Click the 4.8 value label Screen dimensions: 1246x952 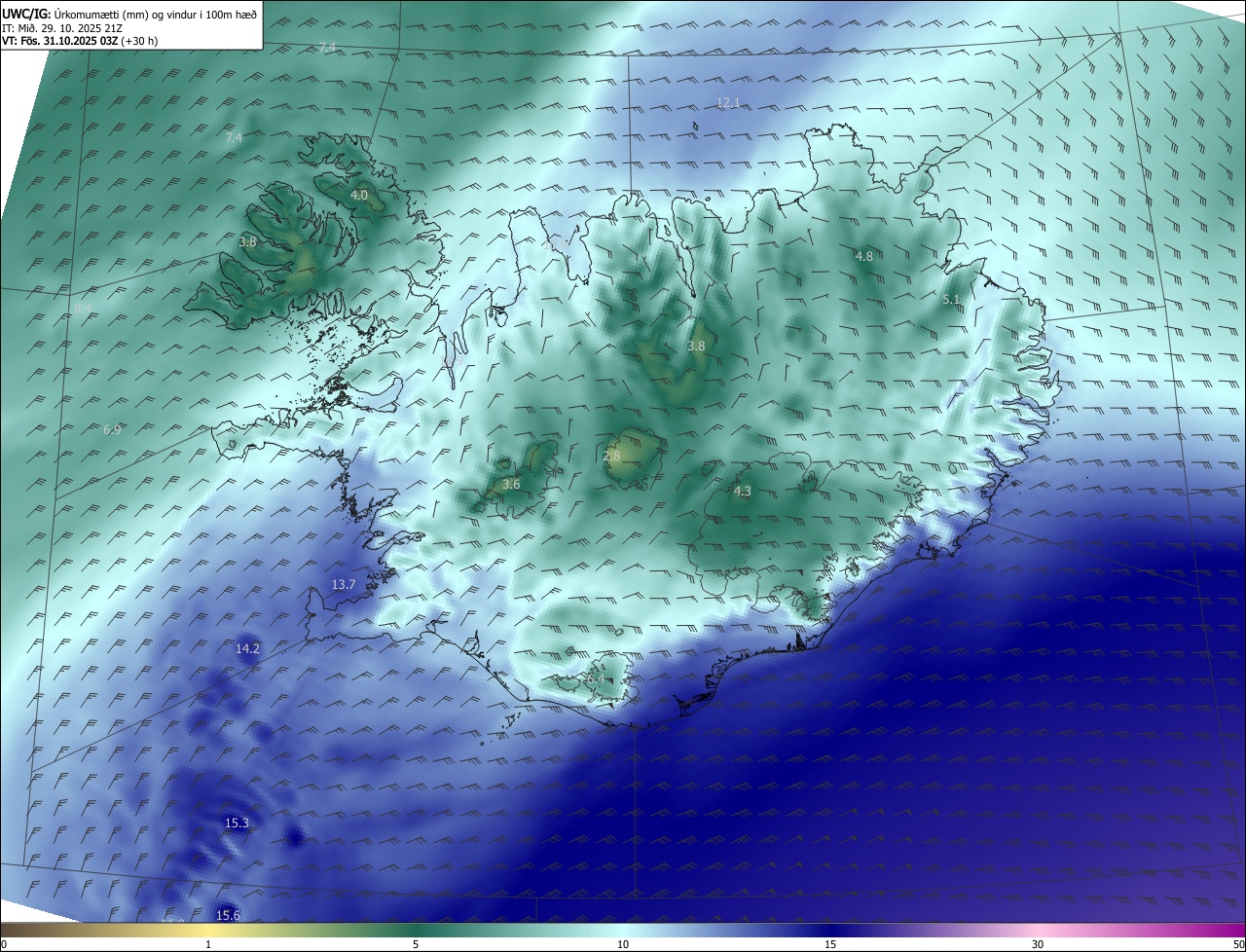click(863, 256)
